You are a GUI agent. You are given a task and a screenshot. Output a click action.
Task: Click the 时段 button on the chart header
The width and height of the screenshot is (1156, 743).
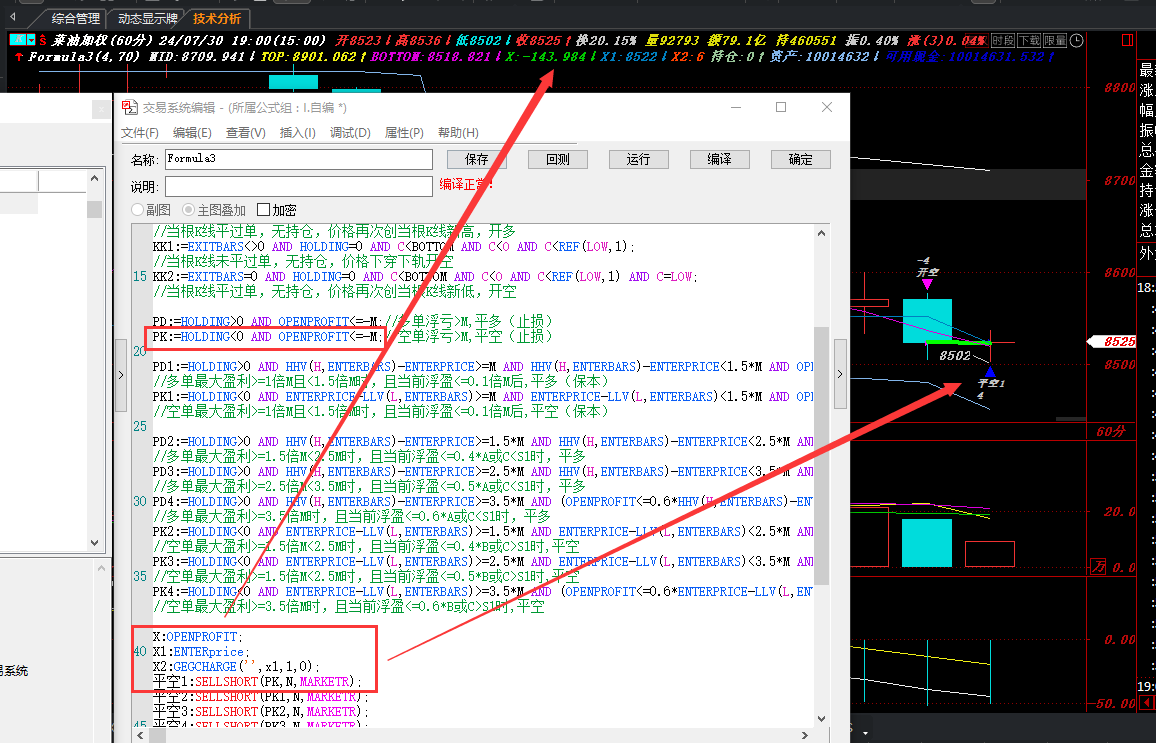[x=1003, y=41]
